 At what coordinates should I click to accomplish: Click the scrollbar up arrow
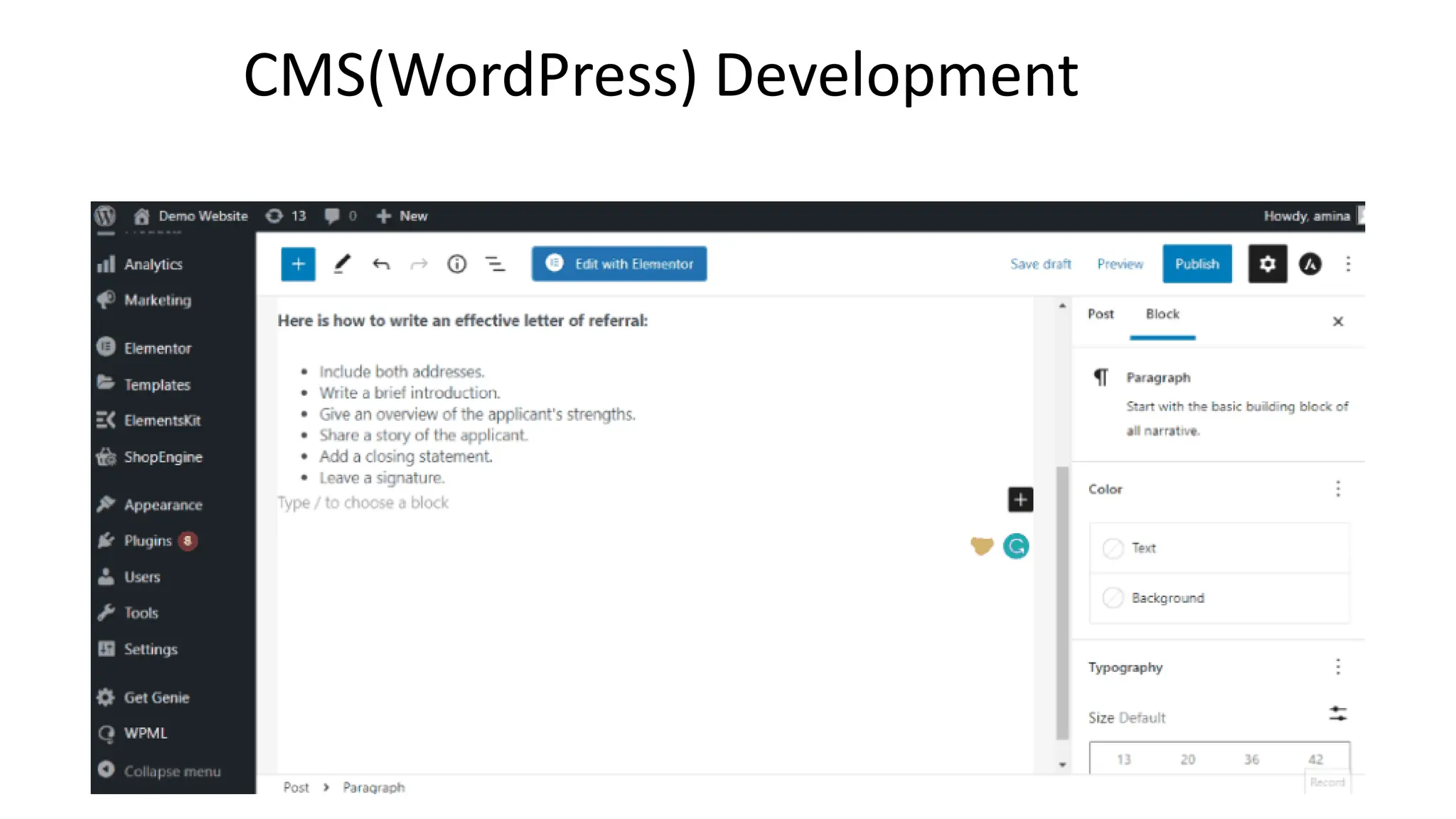pos(1062,306)
